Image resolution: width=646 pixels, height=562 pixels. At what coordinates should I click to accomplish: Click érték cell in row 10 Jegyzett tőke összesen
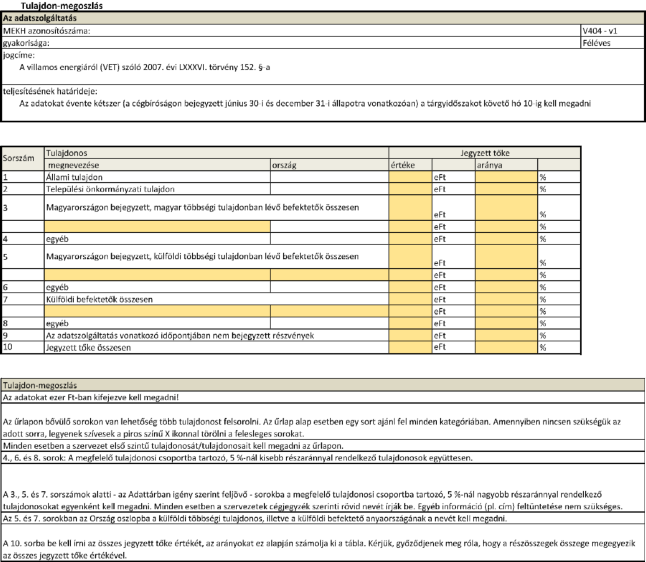(408, 348)
